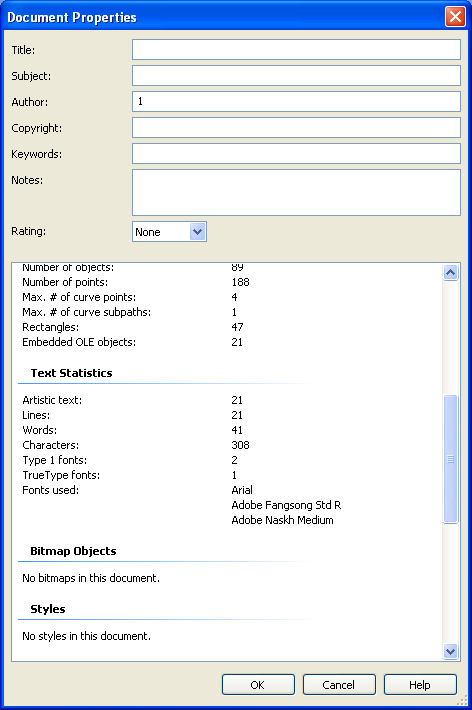Click 'No bitmaps in this document.' text
The width and height of the screenshot is (472, 710).
point(91,578)
